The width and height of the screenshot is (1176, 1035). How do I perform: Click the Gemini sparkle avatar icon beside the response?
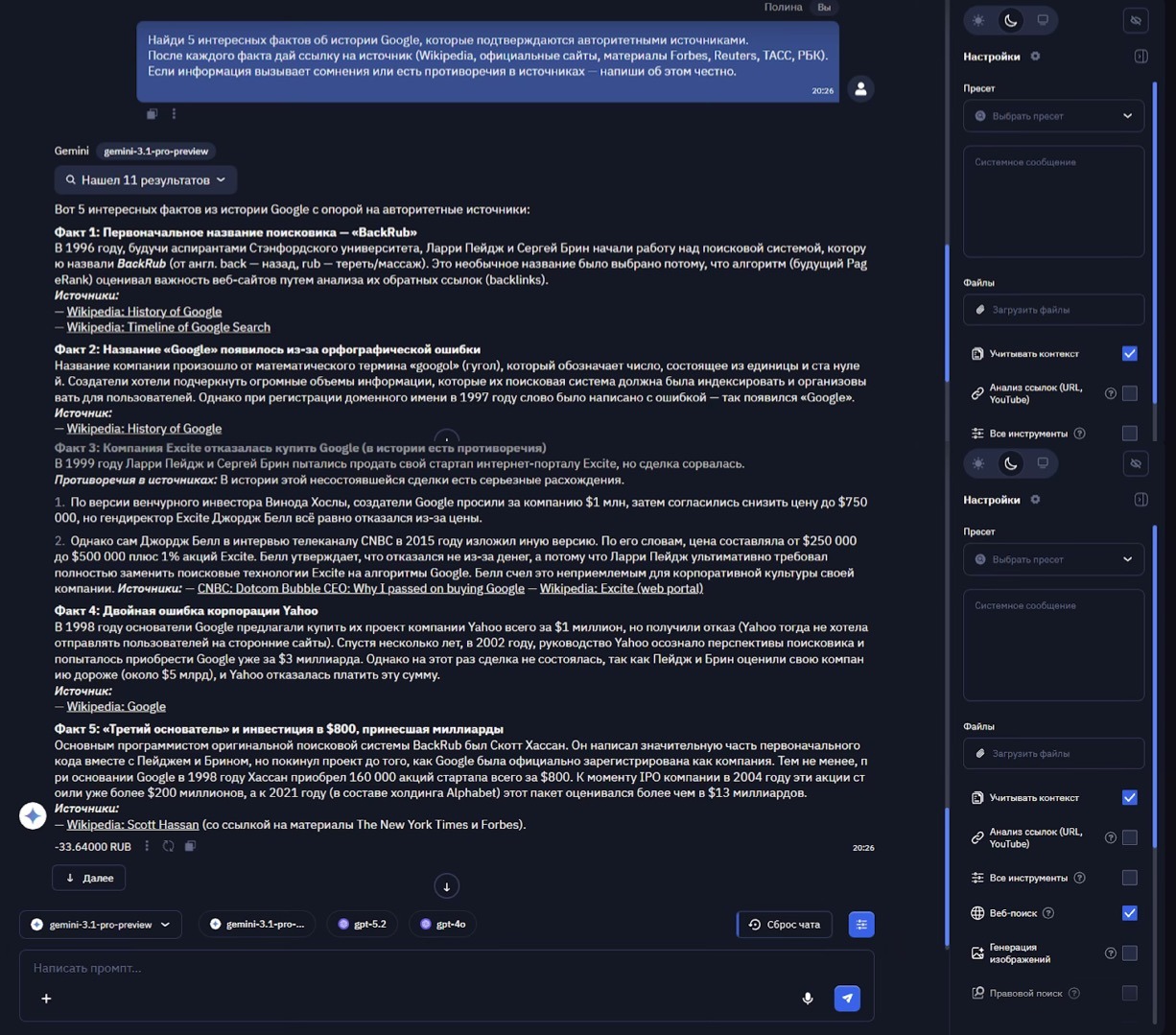33,815
